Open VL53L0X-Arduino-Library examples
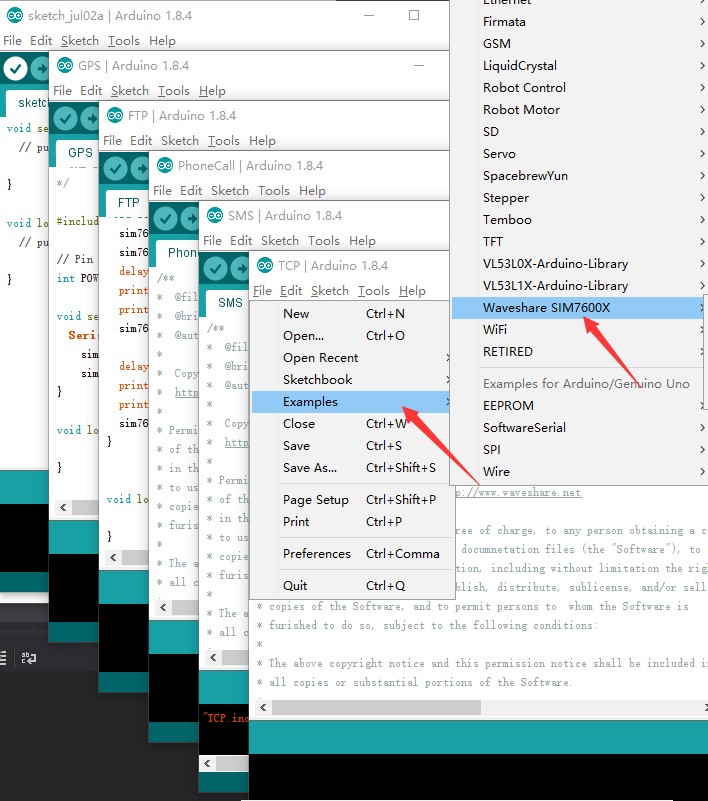The height and width of the screenshot is (801, 708). [x=579, y=264]
